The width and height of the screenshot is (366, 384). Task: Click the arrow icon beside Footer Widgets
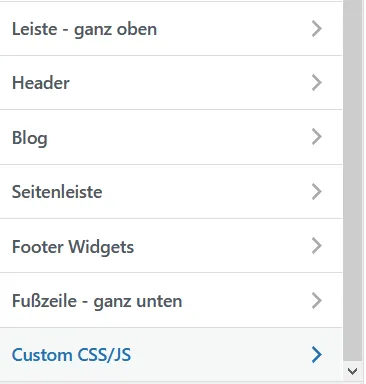(x=317, y=246)
